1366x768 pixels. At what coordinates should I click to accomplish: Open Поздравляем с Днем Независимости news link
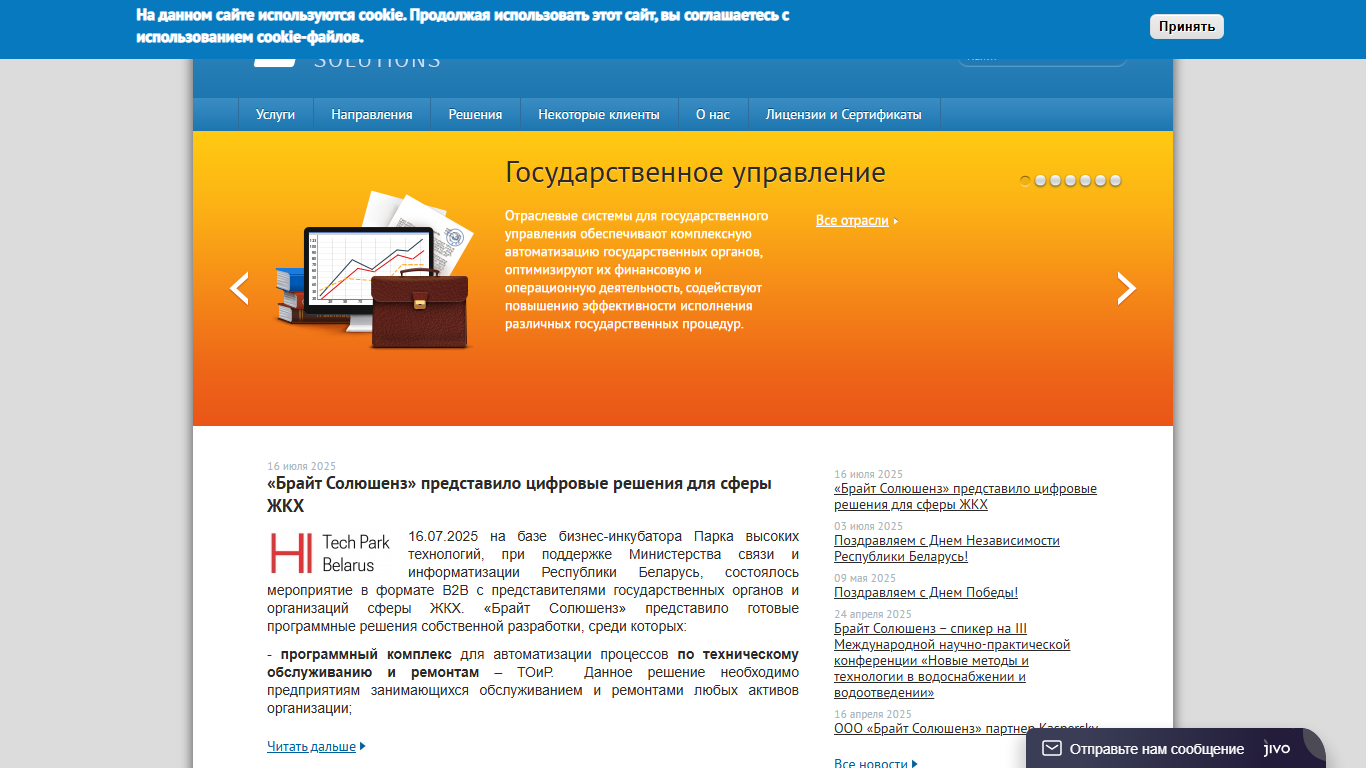tap(947, 548)
